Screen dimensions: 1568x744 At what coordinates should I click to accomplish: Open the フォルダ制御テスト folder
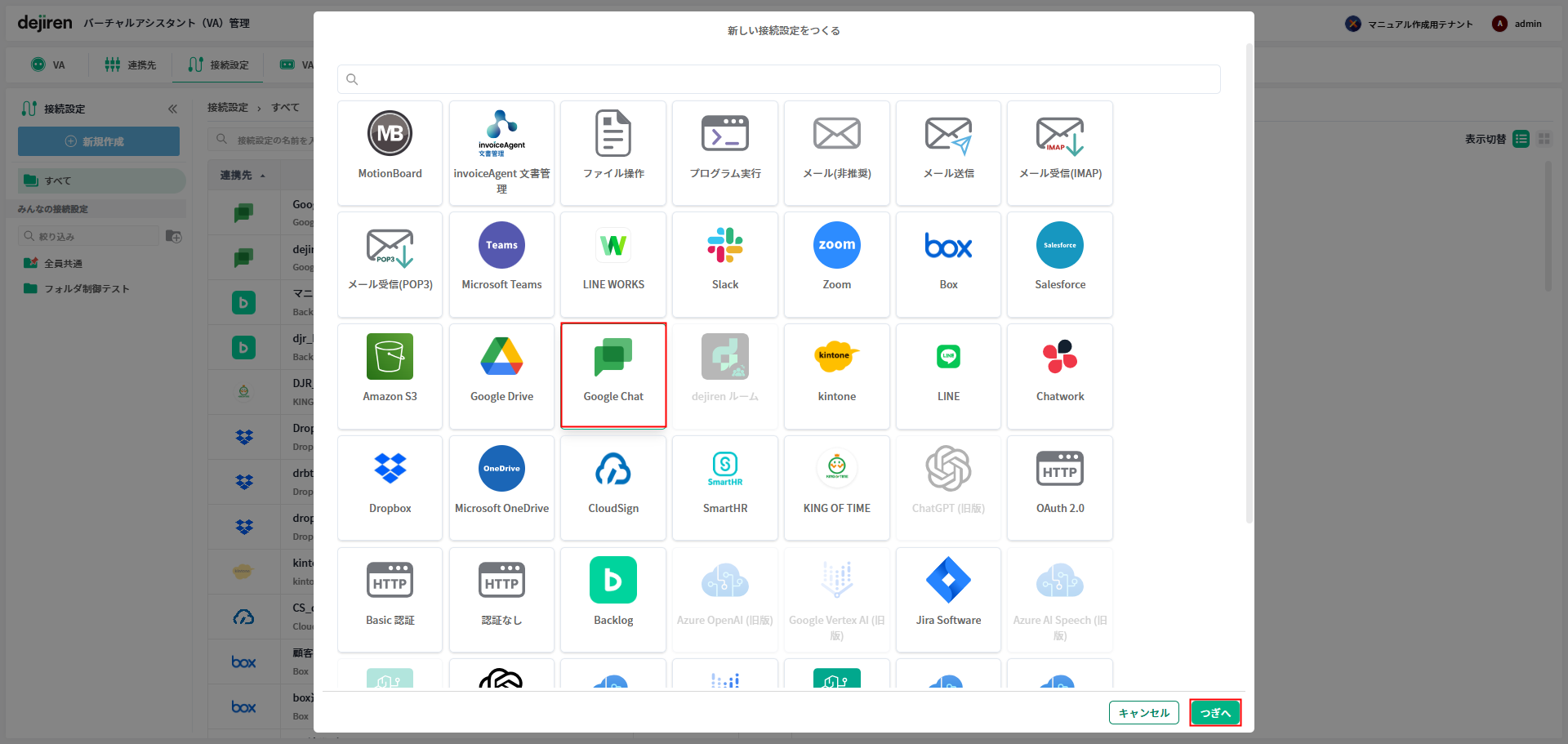pyautogui.click(x=87, y=289)
